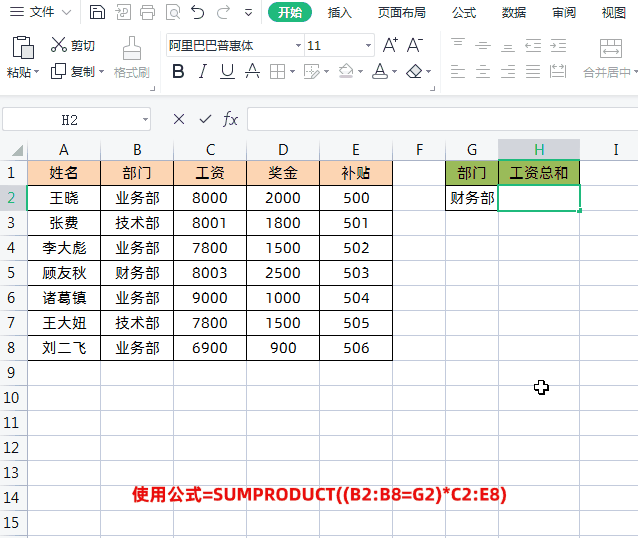Click the Clear eraser icon

point(414,72)
